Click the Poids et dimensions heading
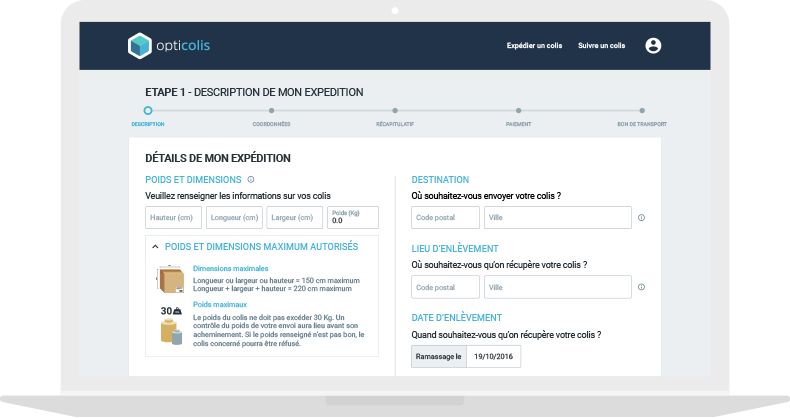 point(193,180)
